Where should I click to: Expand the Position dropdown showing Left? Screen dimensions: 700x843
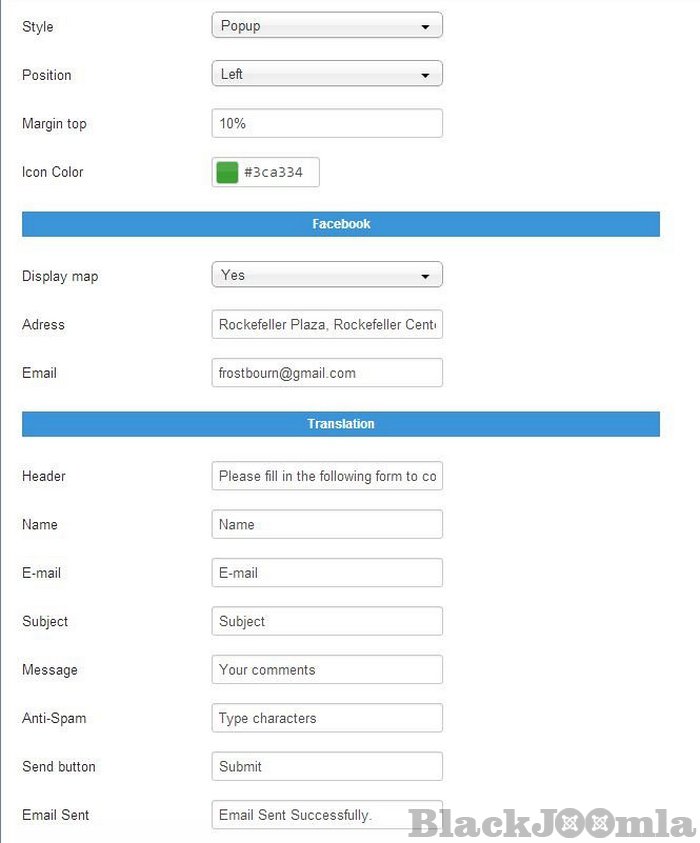click(327, 74)
